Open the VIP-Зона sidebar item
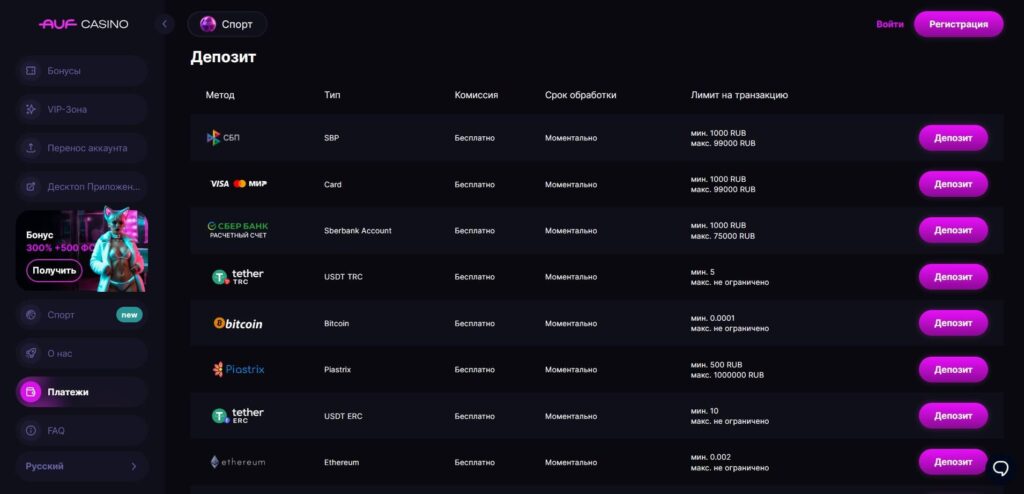The image size is (1024, 494). tap(82, 109)
